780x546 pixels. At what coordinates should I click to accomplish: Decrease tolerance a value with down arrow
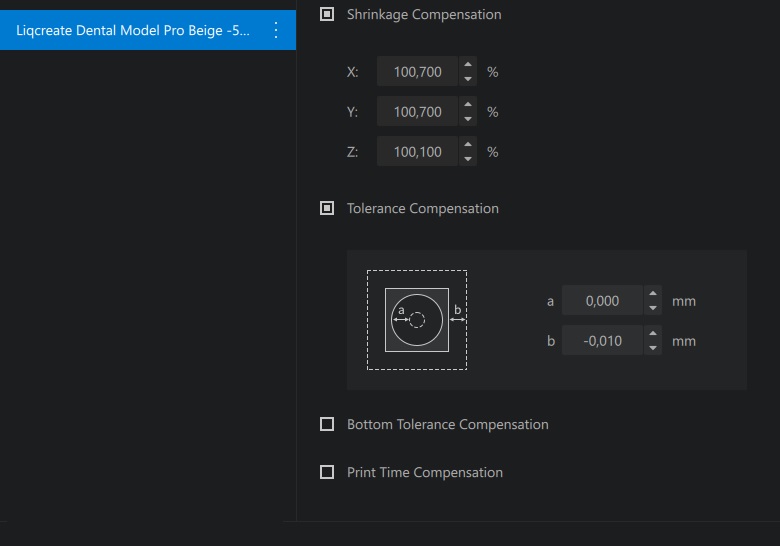653,308
